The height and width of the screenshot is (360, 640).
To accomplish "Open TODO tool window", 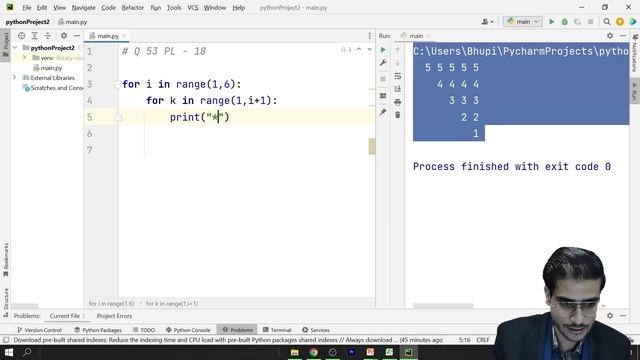I will tap(144, 330).
